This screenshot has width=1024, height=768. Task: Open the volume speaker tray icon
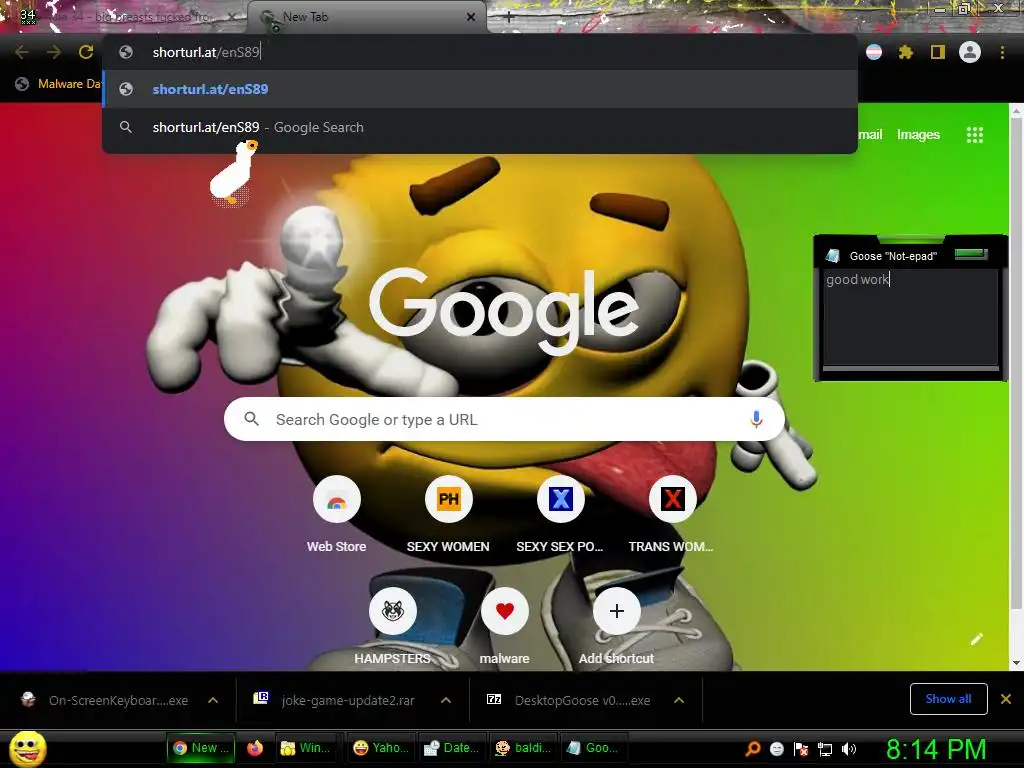(849, 749)
